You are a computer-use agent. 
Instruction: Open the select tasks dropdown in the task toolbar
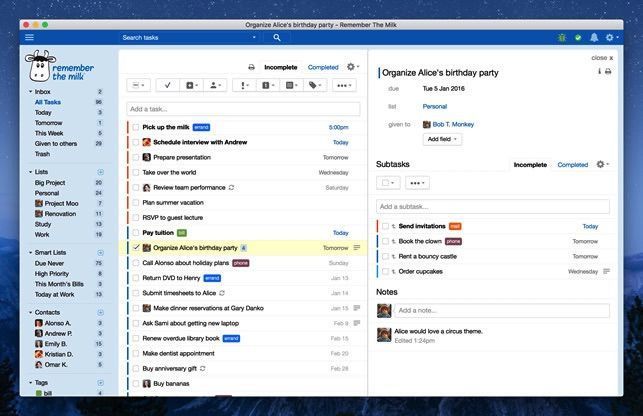tap(138, 85)
